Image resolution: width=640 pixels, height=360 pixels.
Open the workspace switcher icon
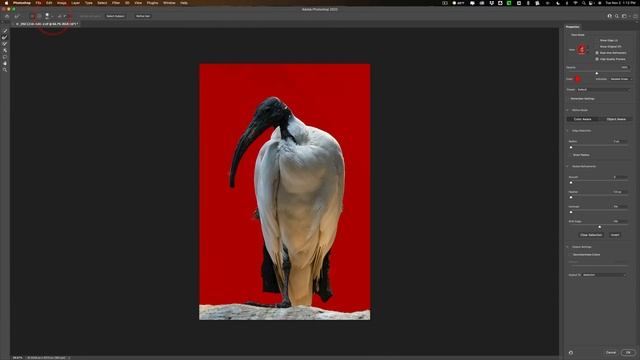pyautogui.click(x=624, y=16)
